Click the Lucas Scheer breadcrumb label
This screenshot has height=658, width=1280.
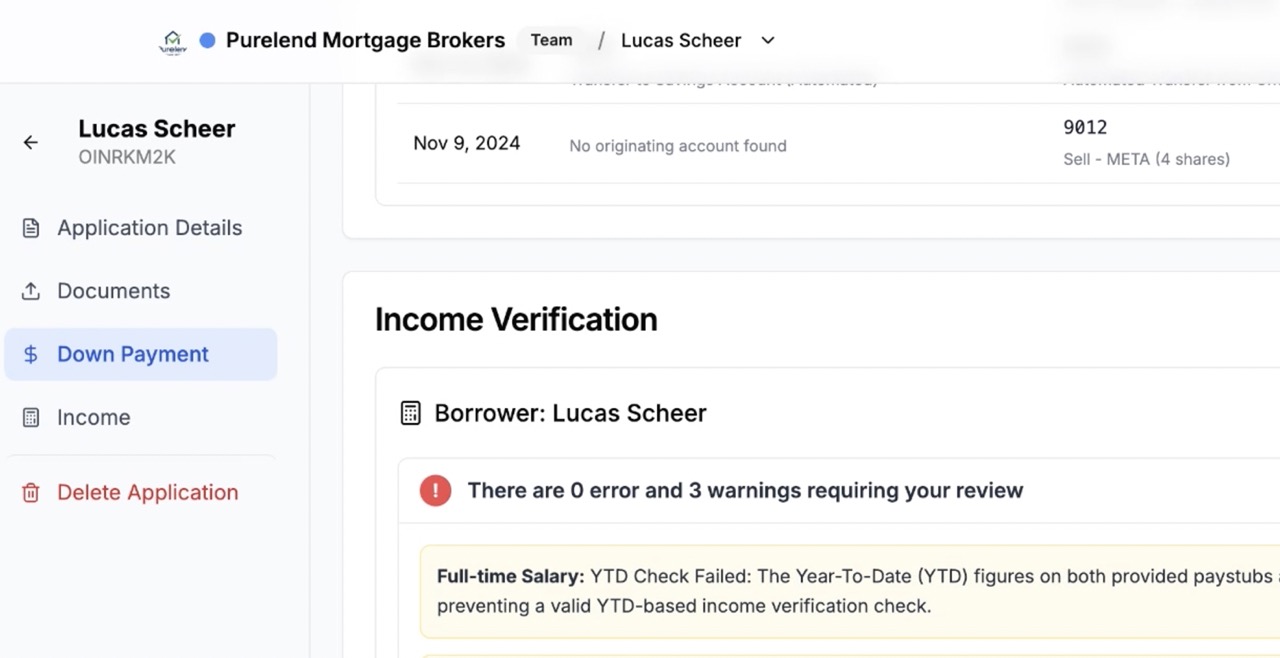click(680, 41)
